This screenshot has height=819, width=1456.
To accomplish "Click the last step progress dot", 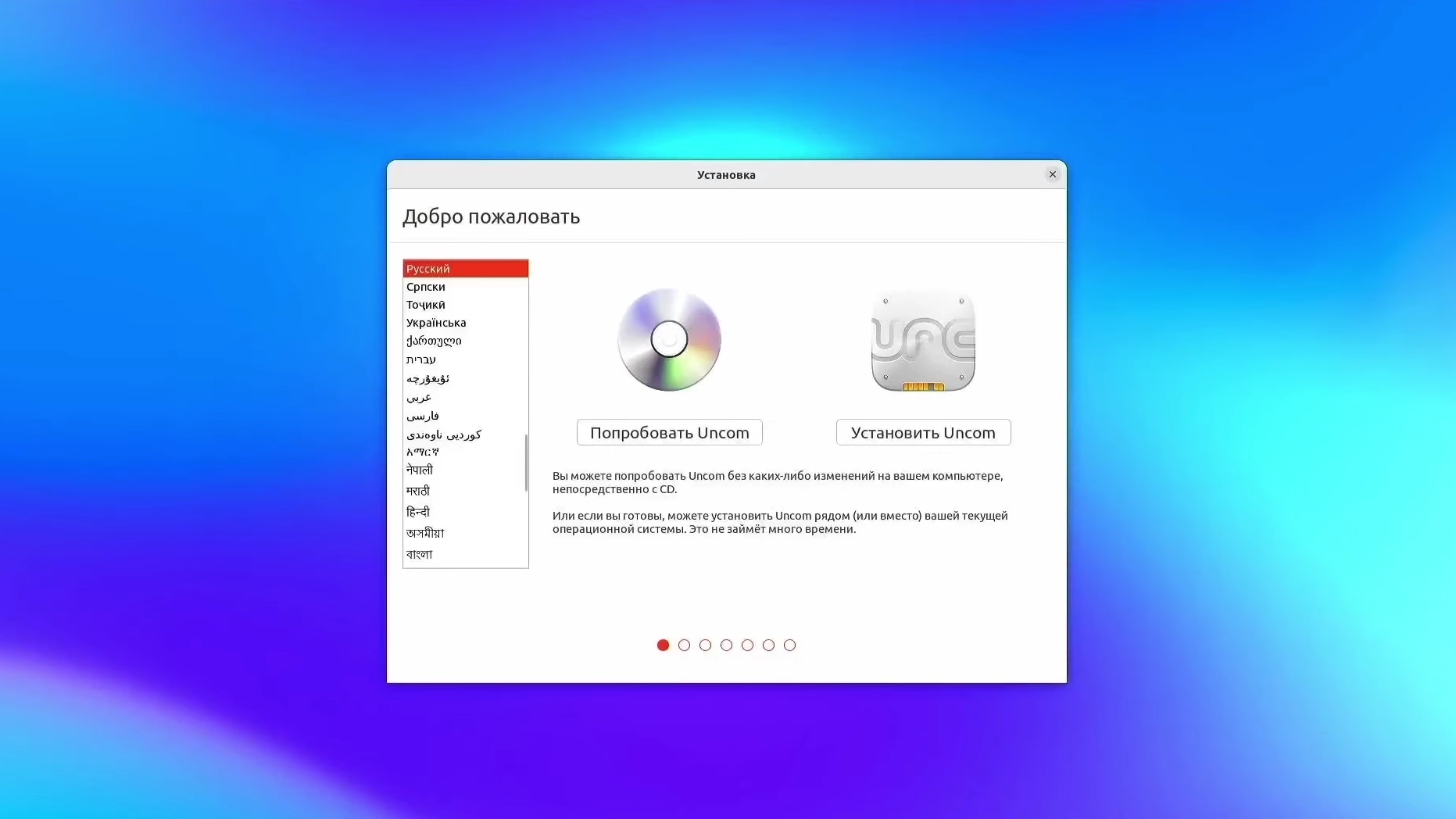I will pos(789,645).
